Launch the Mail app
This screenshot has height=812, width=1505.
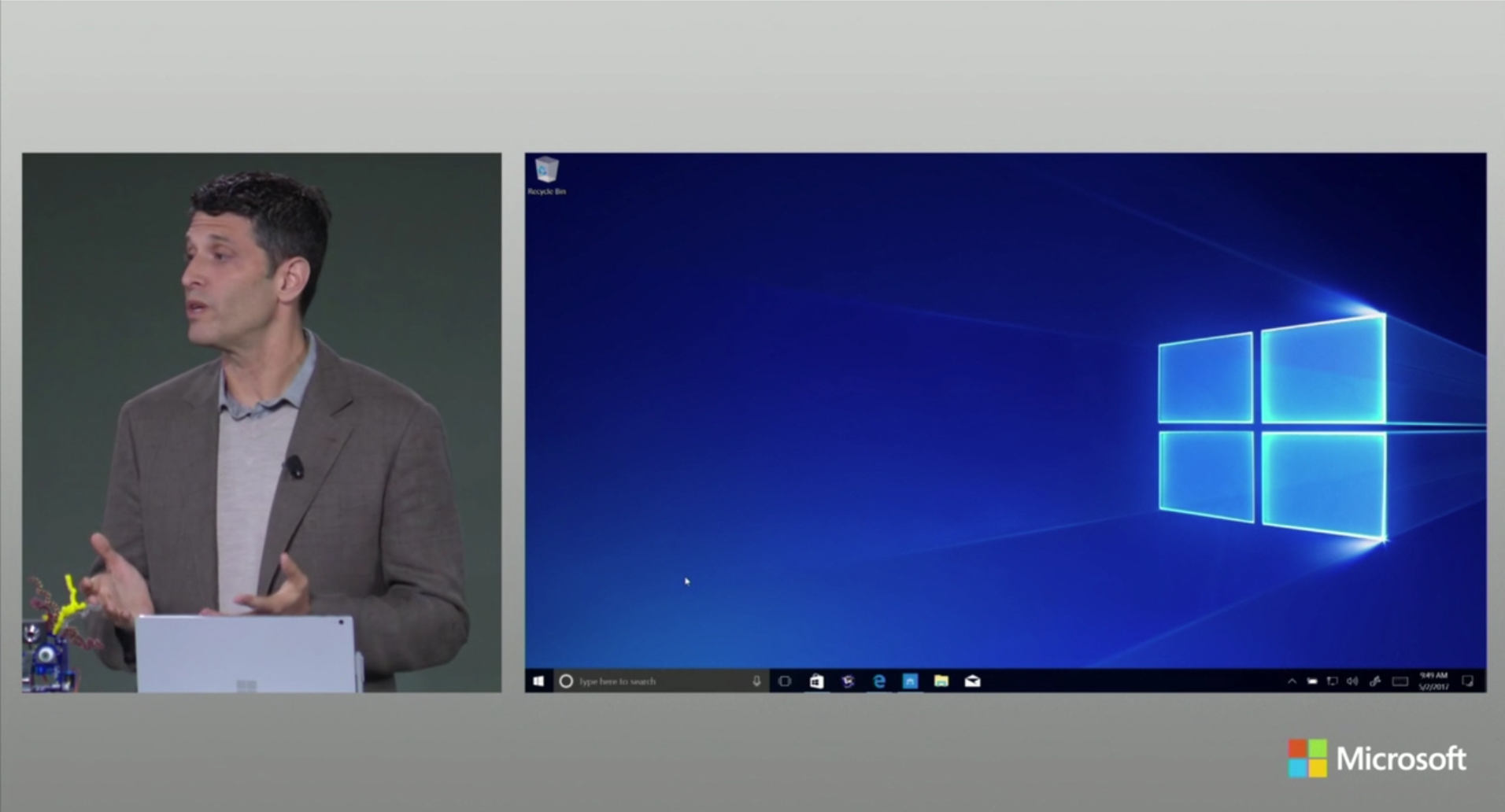click(x=973, y=681)
